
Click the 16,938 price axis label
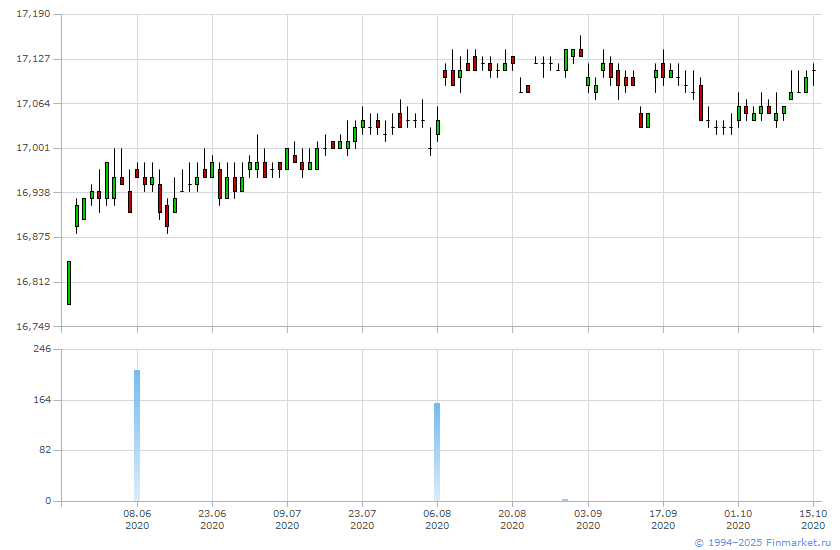[33, 192]
